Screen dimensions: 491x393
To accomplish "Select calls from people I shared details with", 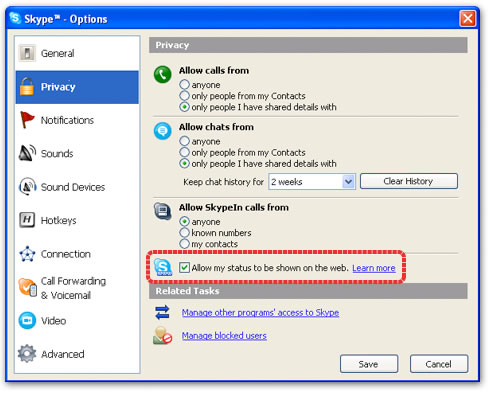I will point(184,107).
